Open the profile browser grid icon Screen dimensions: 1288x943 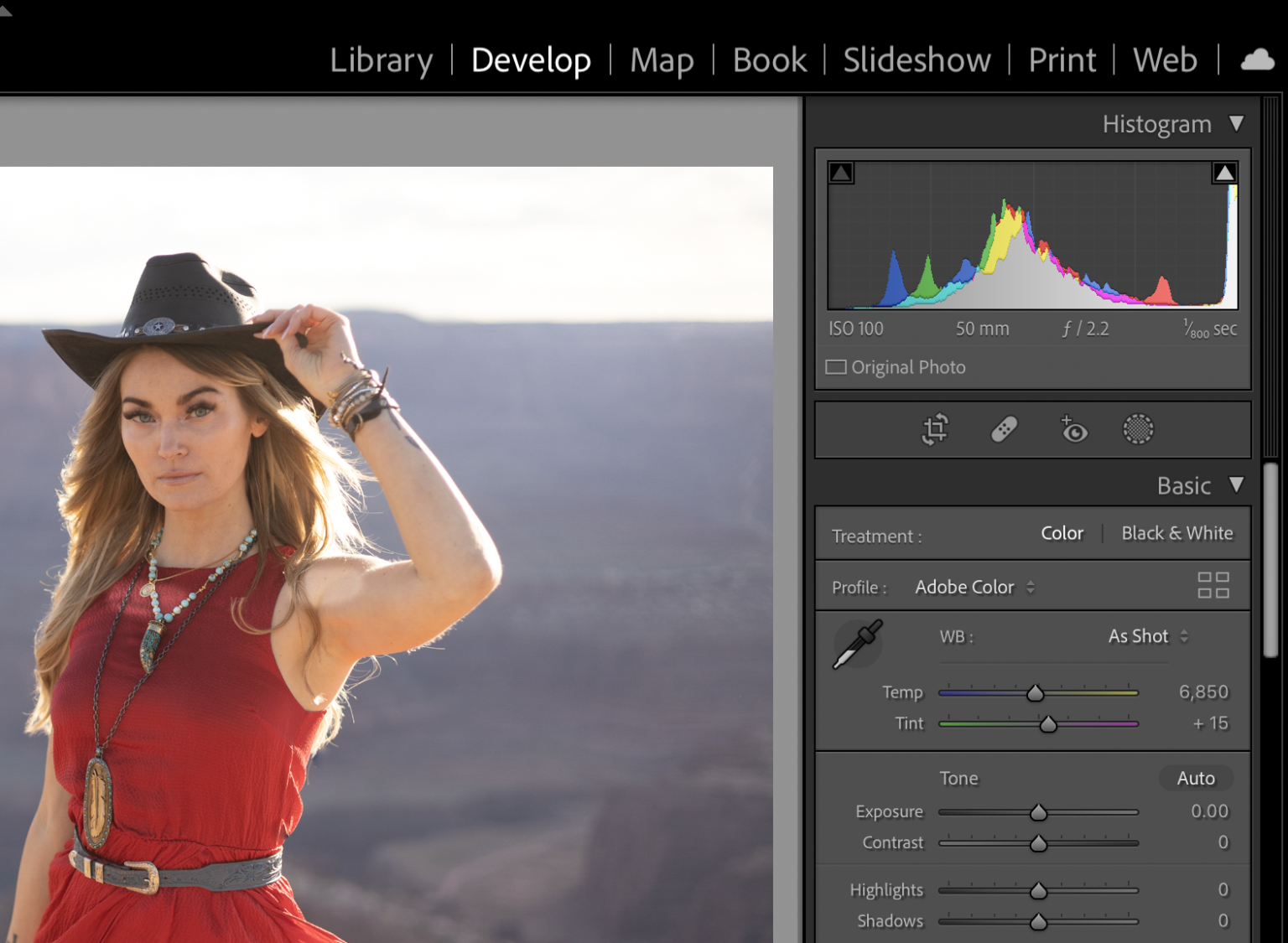point(1213,585)
